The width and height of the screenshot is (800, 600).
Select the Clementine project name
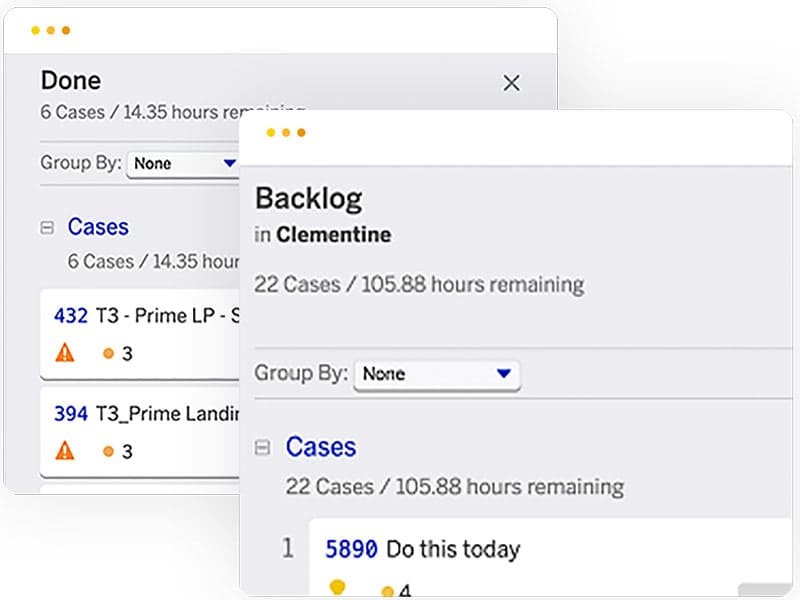click(334, 235)
